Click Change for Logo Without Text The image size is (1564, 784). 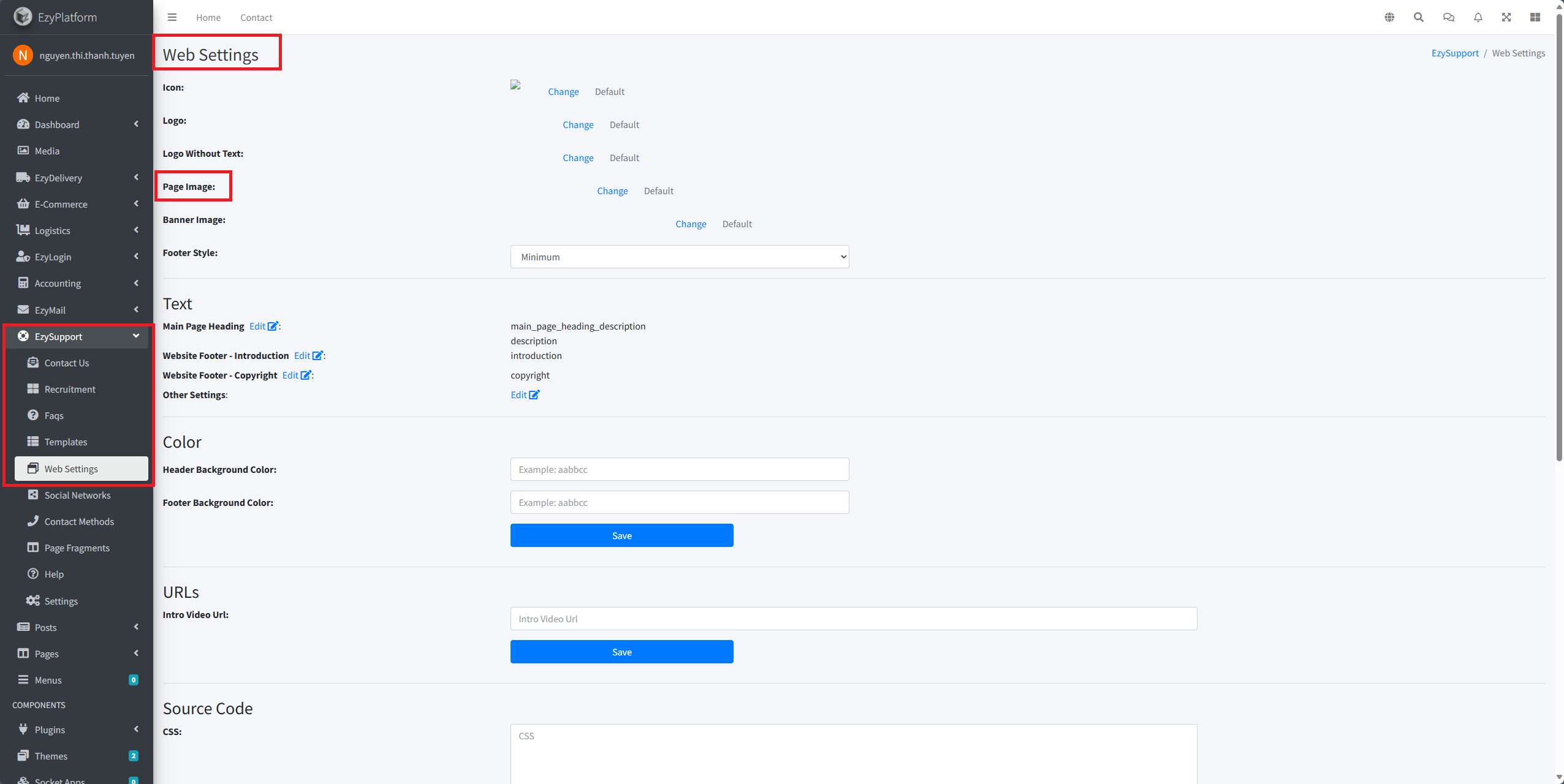coord(578,158)
